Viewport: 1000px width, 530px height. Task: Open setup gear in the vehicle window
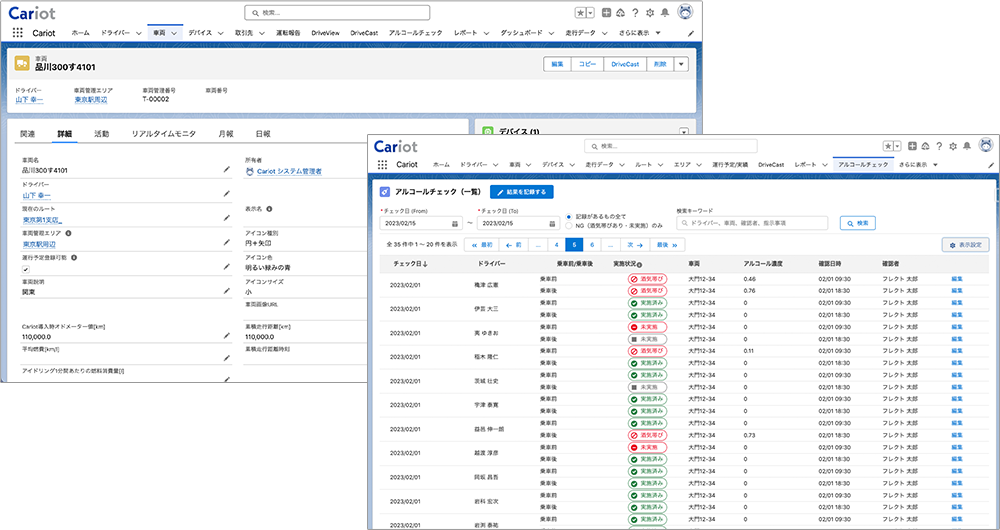tap(650, 13)
